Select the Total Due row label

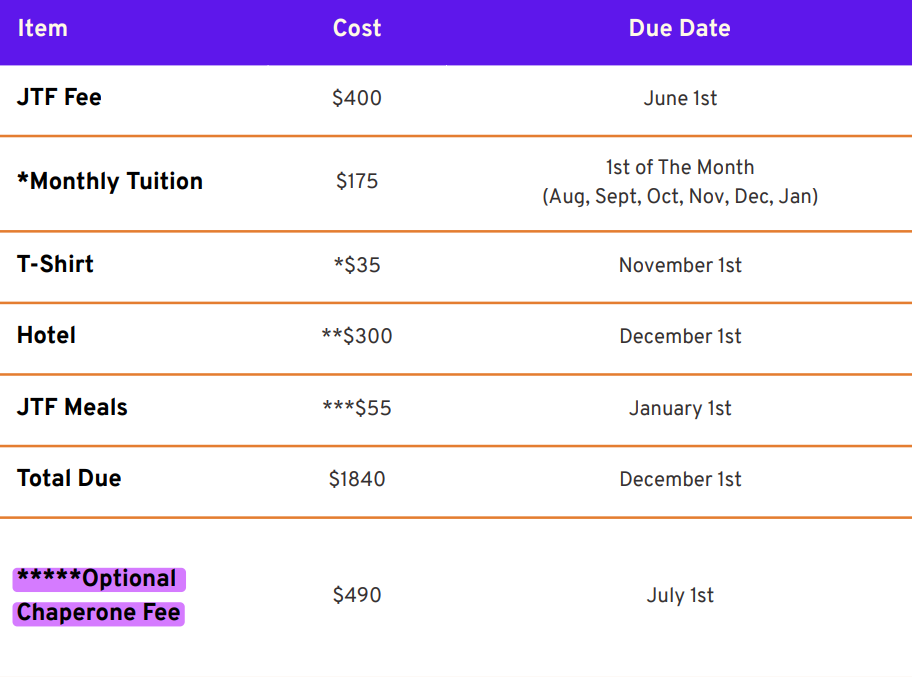point(69,479)
